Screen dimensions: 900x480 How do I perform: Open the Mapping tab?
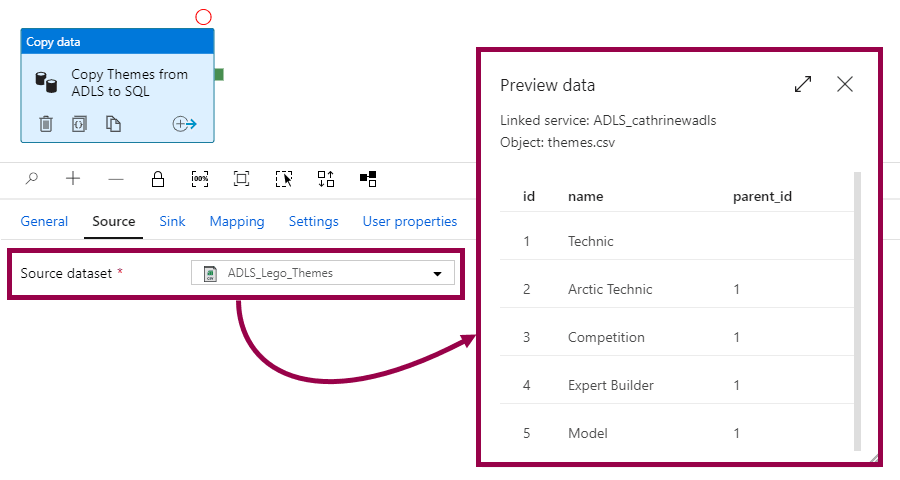237,221
